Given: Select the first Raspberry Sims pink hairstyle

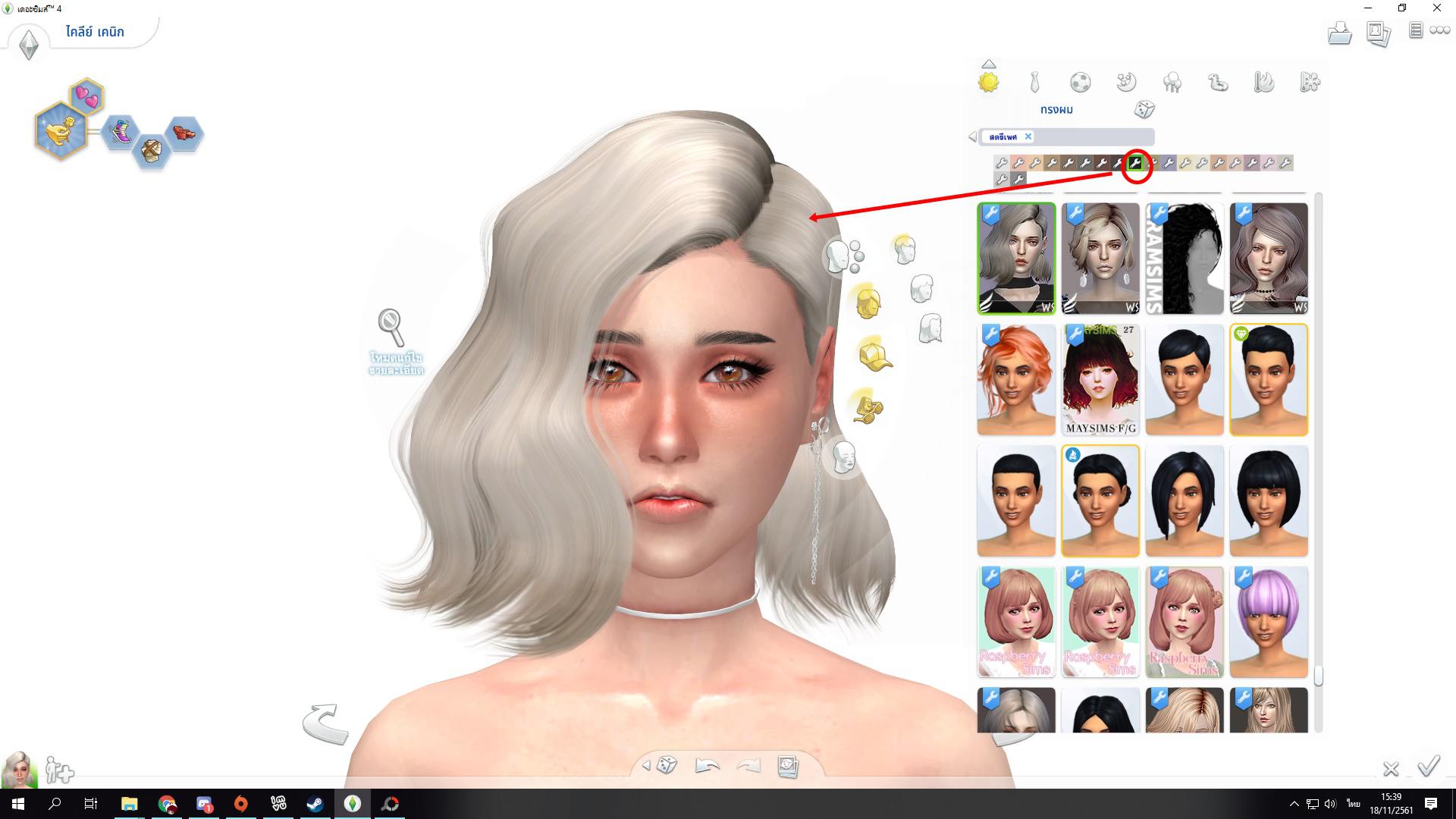Looking at the screenshot, I should (x=1016, y=622).
